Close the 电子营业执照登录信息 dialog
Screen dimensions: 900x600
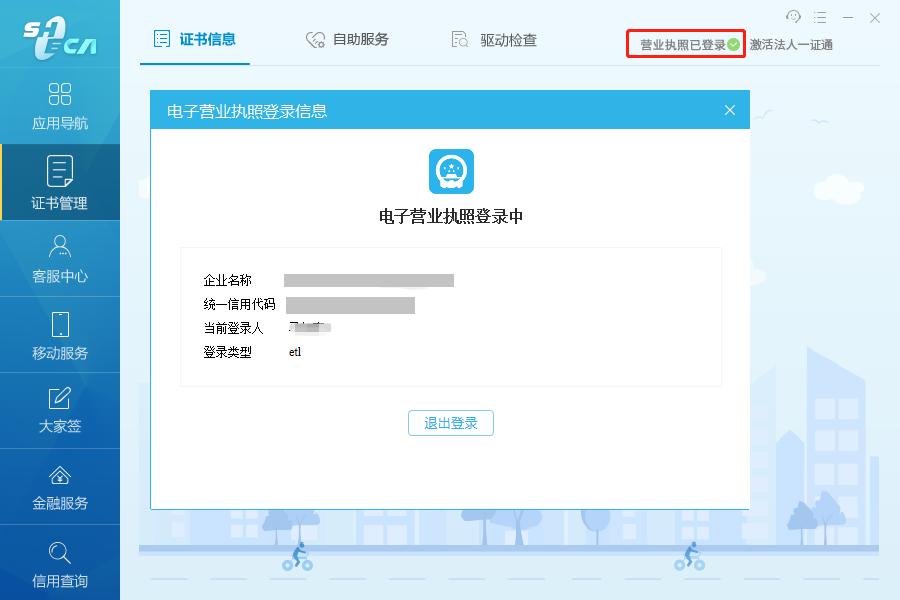(729, 109)
